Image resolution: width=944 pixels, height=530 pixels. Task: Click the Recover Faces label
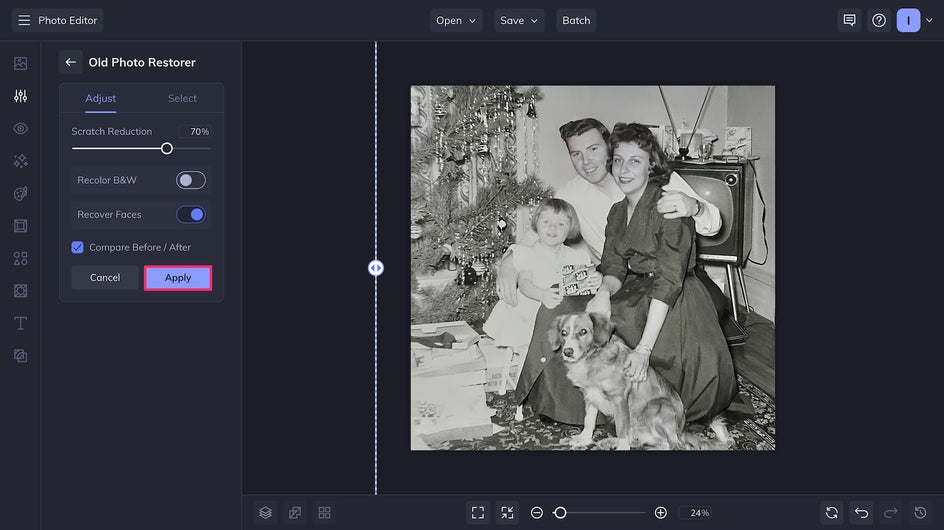(109, 214)
